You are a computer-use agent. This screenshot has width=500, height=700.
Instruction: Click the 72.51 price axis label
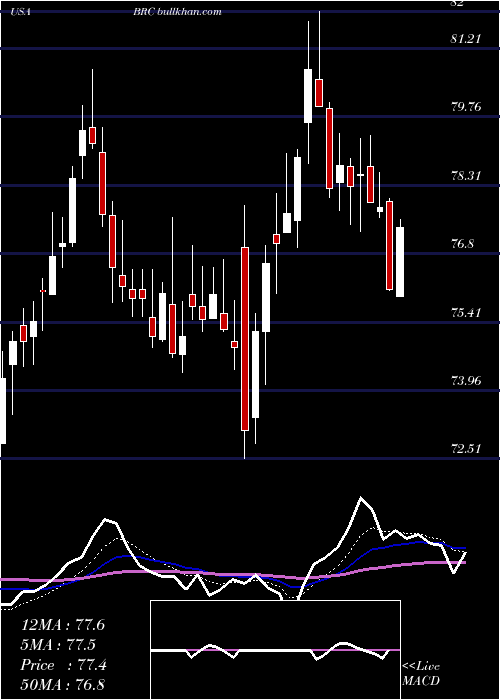(x=467, y=449)
